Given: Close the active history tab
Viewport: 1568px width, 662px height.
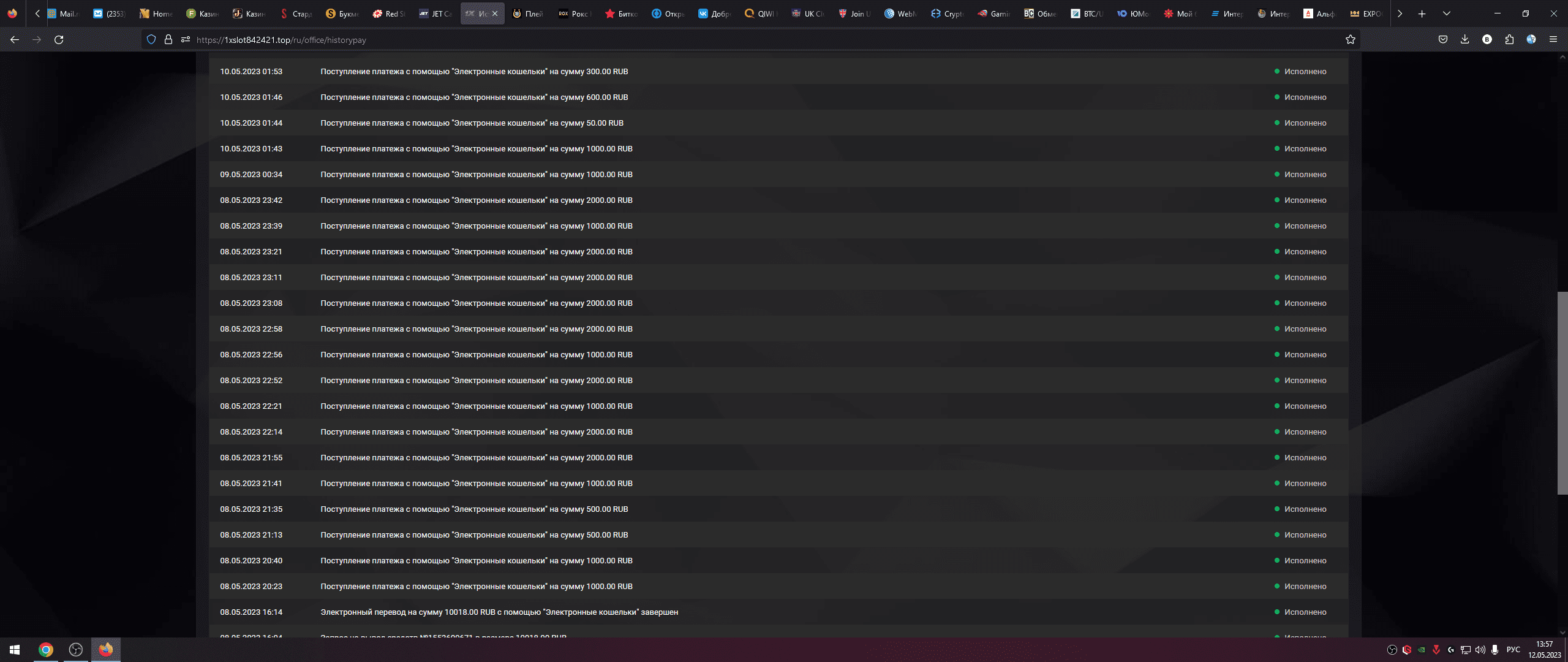Looking at the screenshot, I should coord(495,13).
